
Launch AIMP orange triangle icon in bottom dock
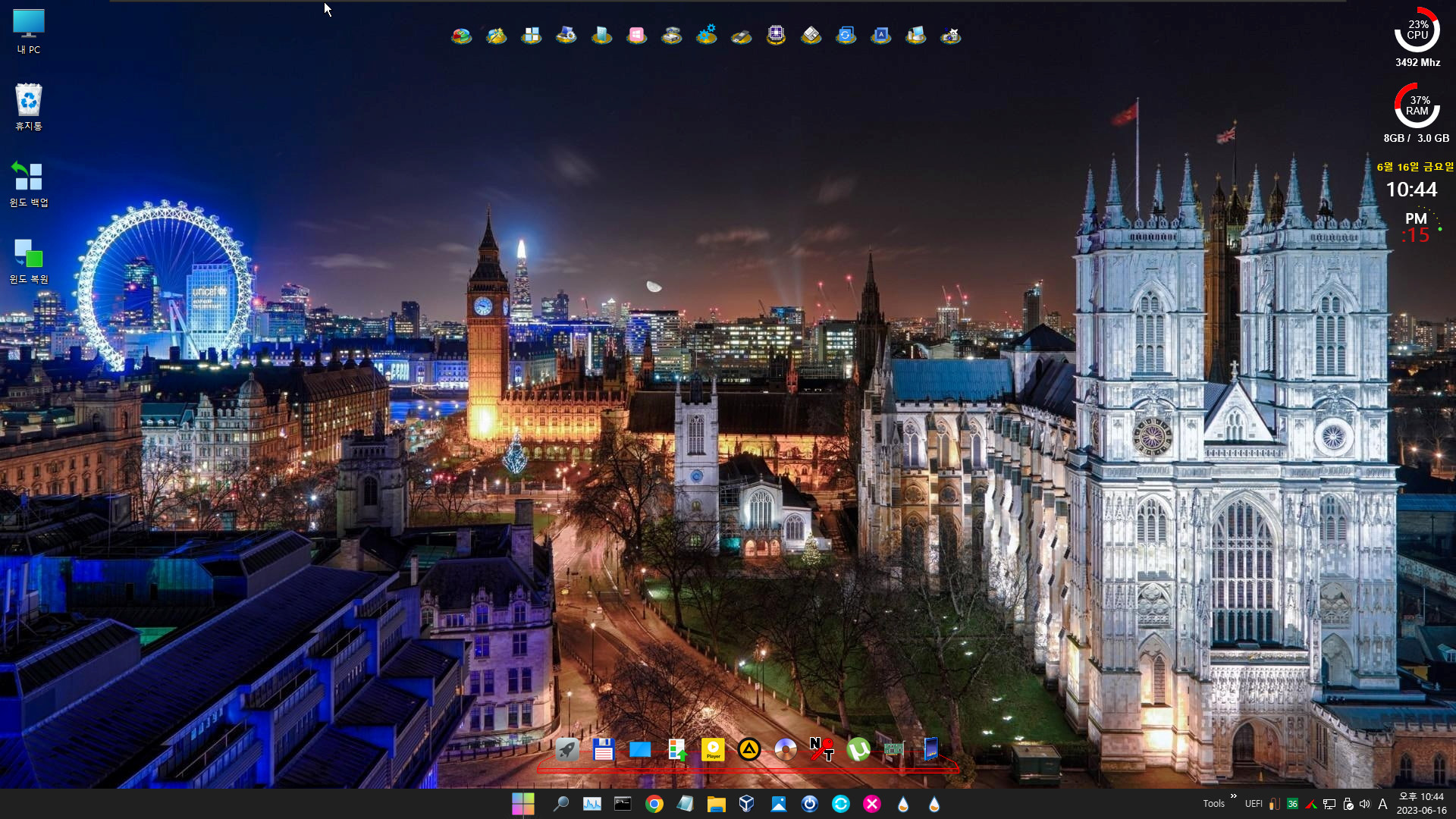point(749,749)
